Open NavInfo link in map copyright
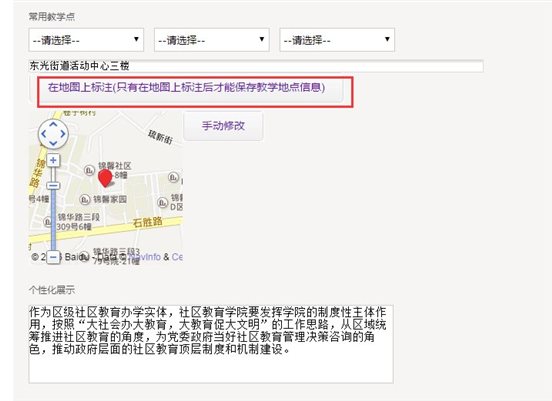The image size is (552, 401). [x=145, y=257]
